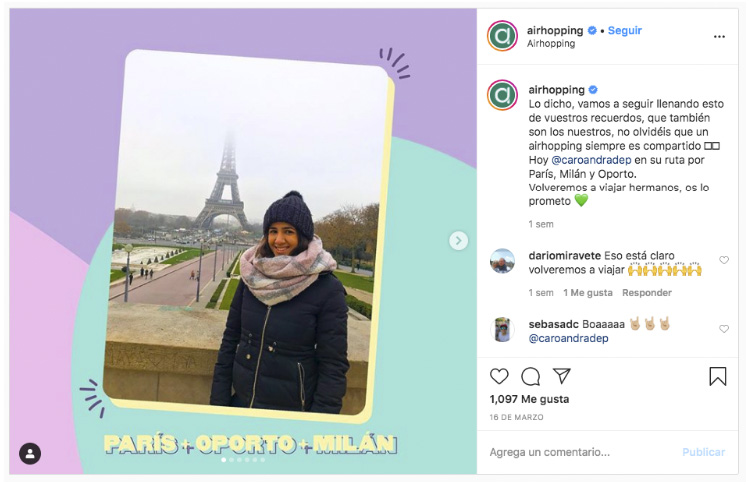Submit the comment with Publicar
Viewport: 749px width, 485px height.
(x=704, y=452)
